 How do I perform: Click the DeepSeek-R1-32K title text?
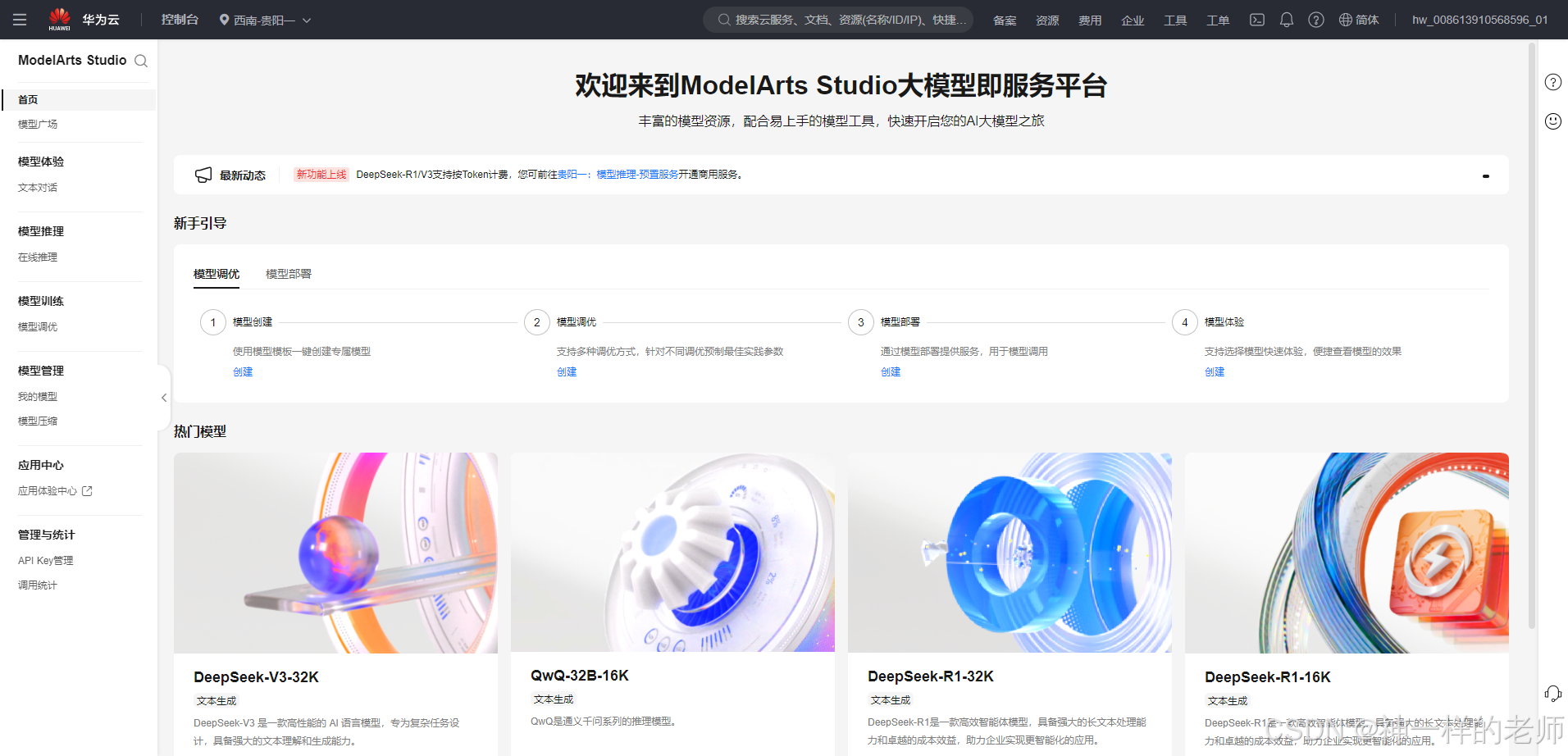pos(931,676)
